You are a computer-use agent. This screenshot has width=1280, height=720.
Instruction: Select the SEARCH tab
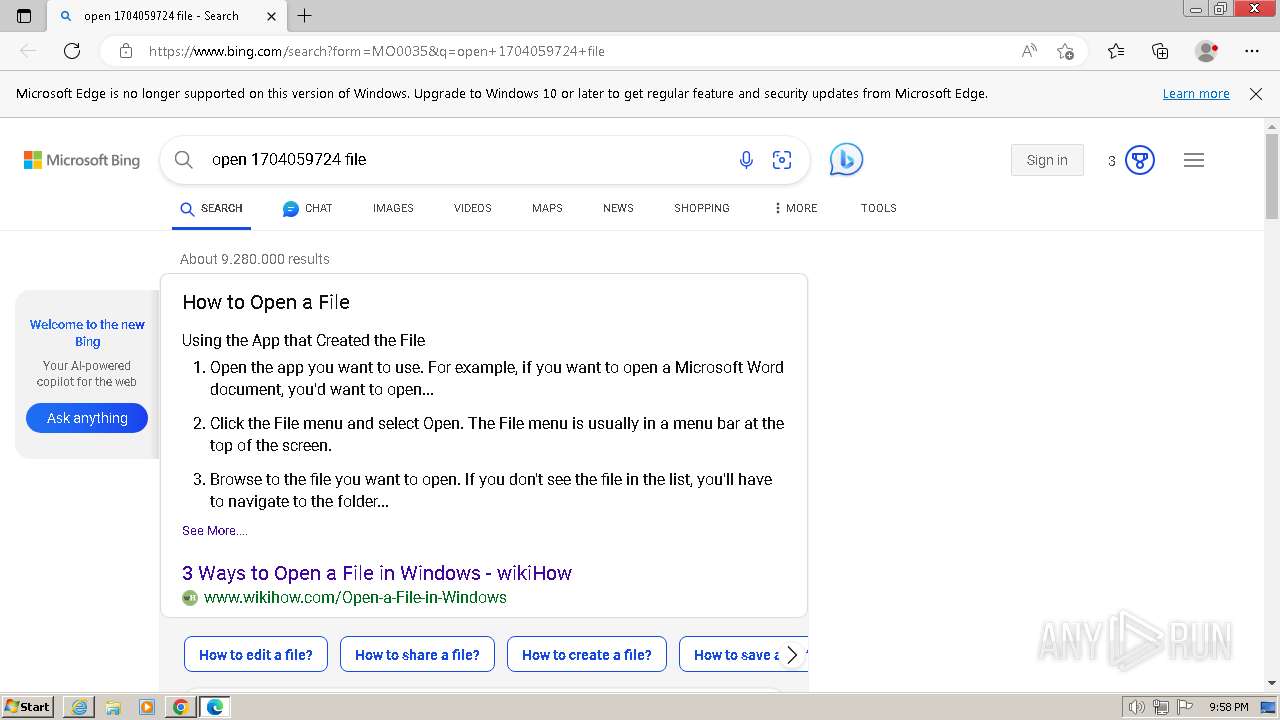(x=211, y=209)
